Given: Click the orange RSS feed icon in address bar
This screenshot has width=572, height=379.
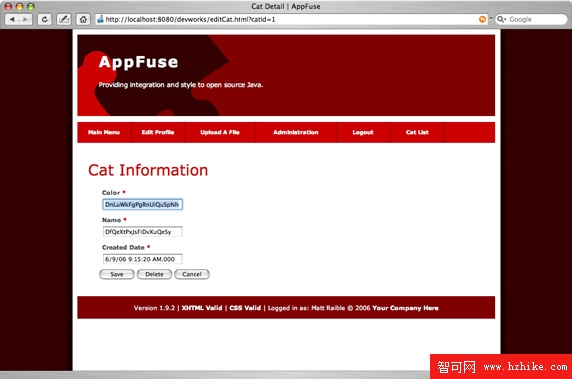Looking at the screenshot, I should tap(482, 19).
